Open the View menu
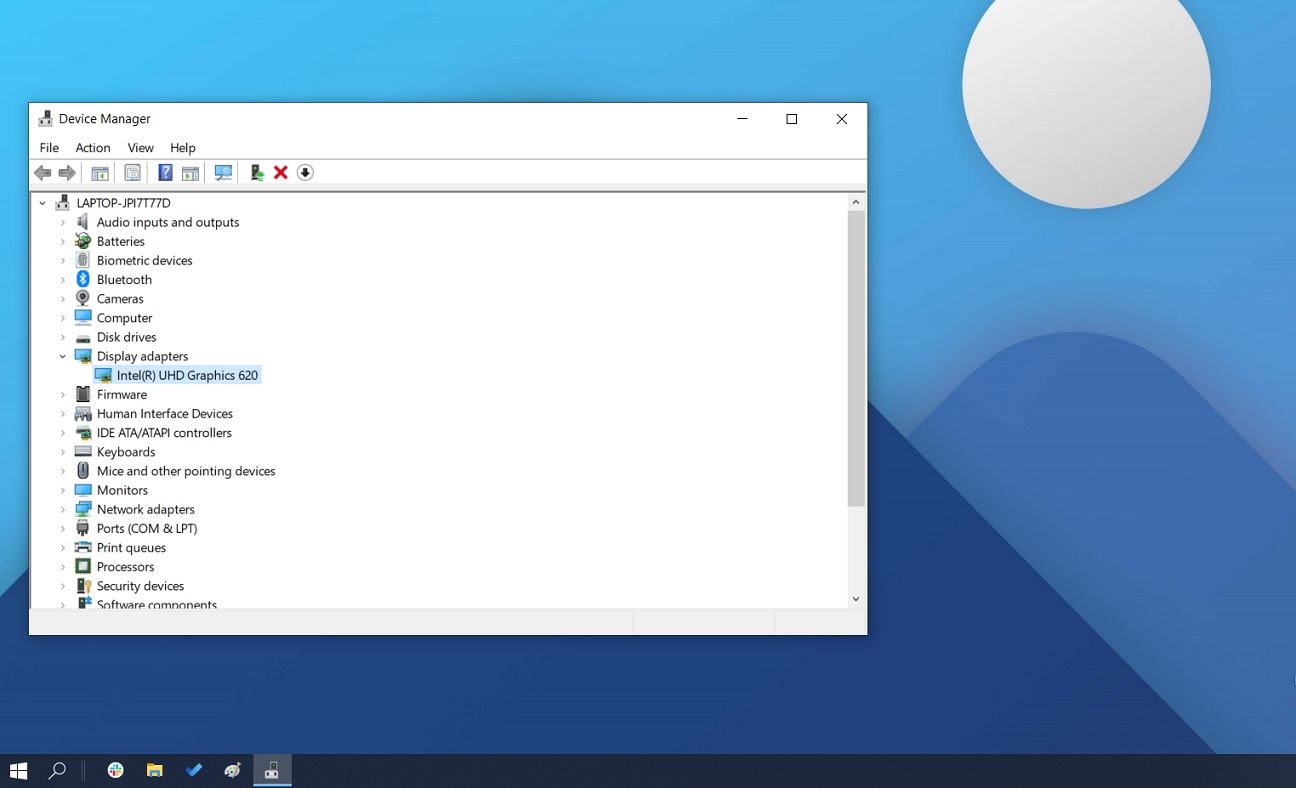This screenshot has width=1296, height=788. click(x=140, y=148)
